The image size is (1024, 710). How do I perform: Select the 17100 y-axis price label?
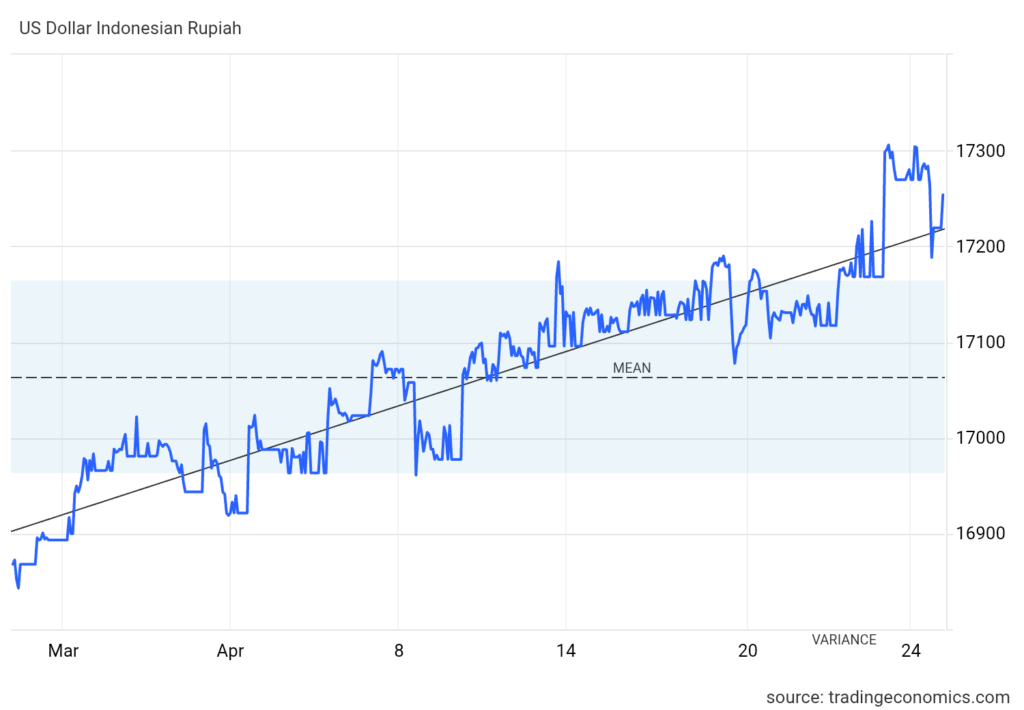(979, 343)
